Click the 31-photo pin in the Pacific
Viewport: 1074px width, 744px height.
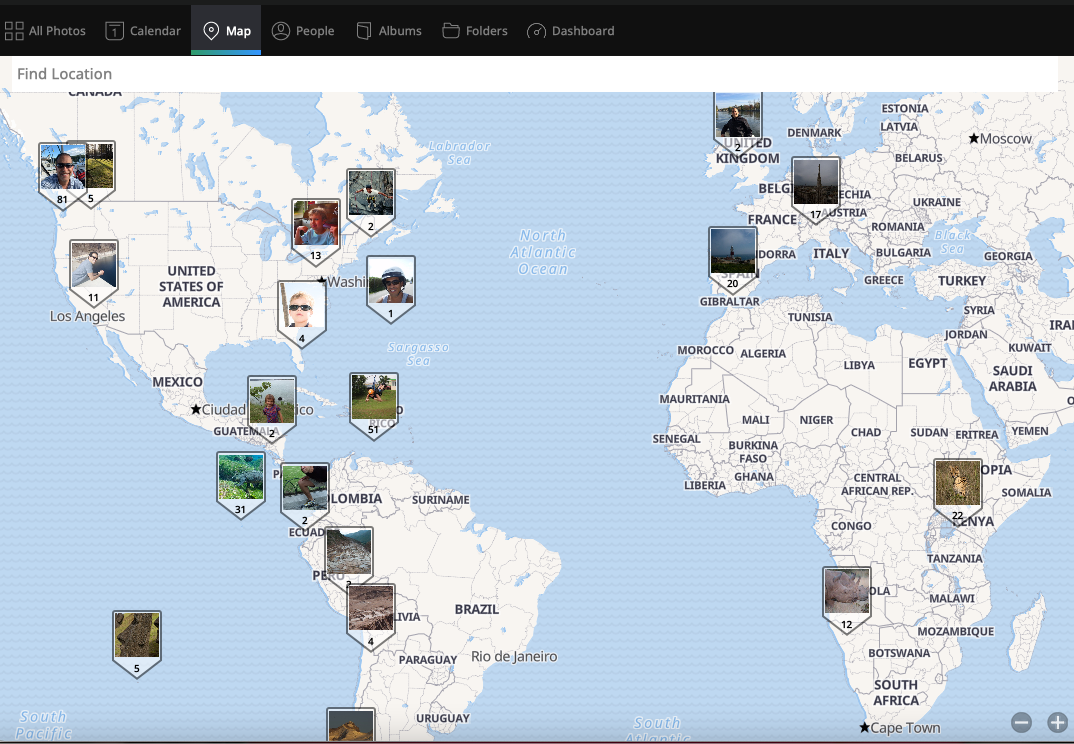tap(241, 479)
